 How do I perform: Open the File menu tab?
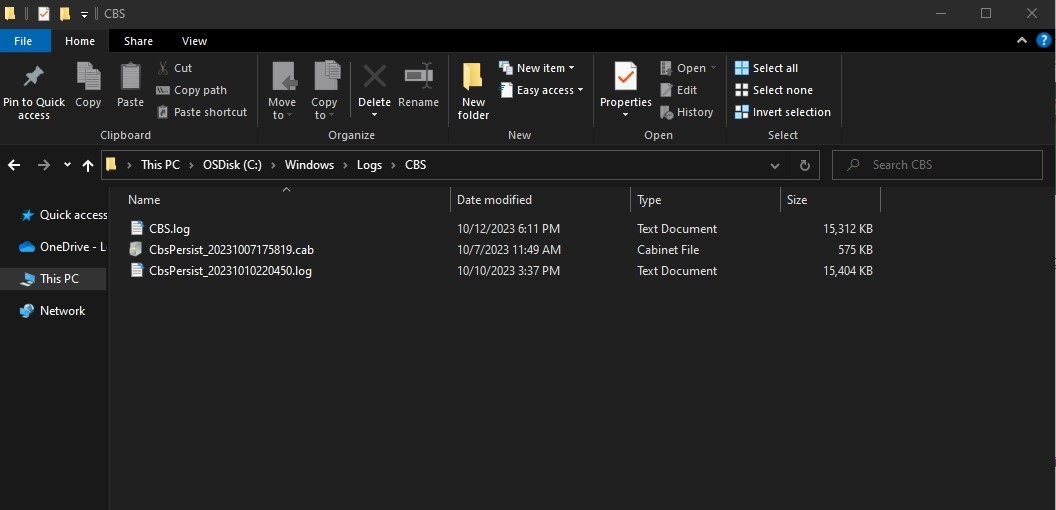[x=24, y=41]
